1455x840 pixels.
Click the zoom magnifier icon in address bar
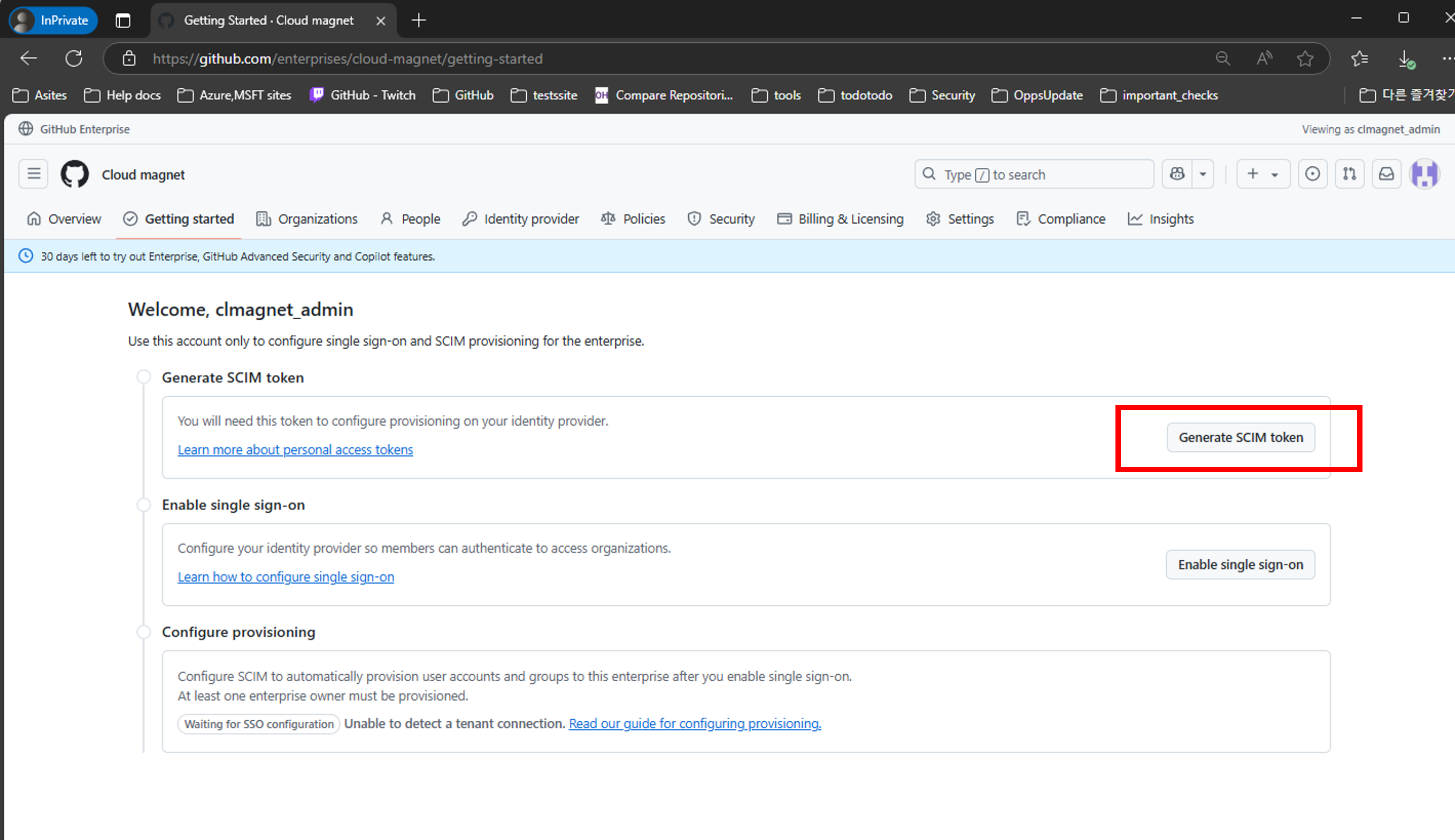1222,58
